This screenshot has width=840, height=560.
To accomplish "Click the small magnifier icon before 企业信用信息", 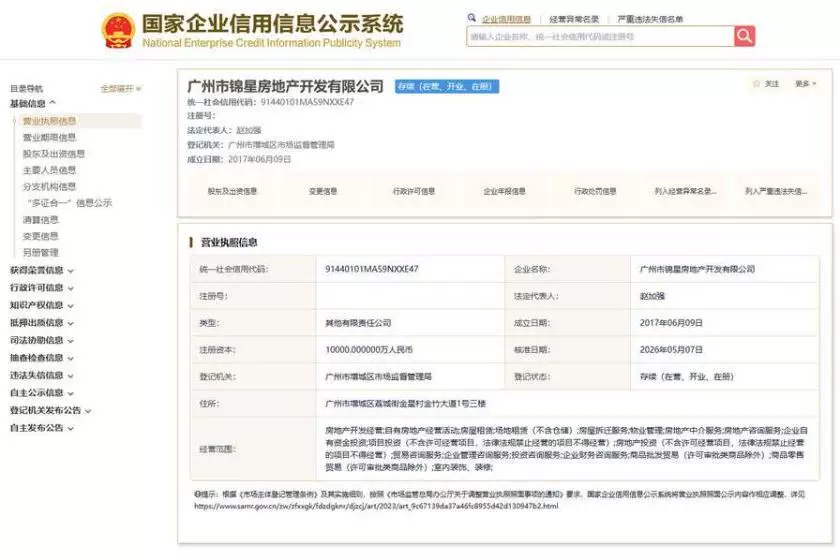I will [471, 18].
